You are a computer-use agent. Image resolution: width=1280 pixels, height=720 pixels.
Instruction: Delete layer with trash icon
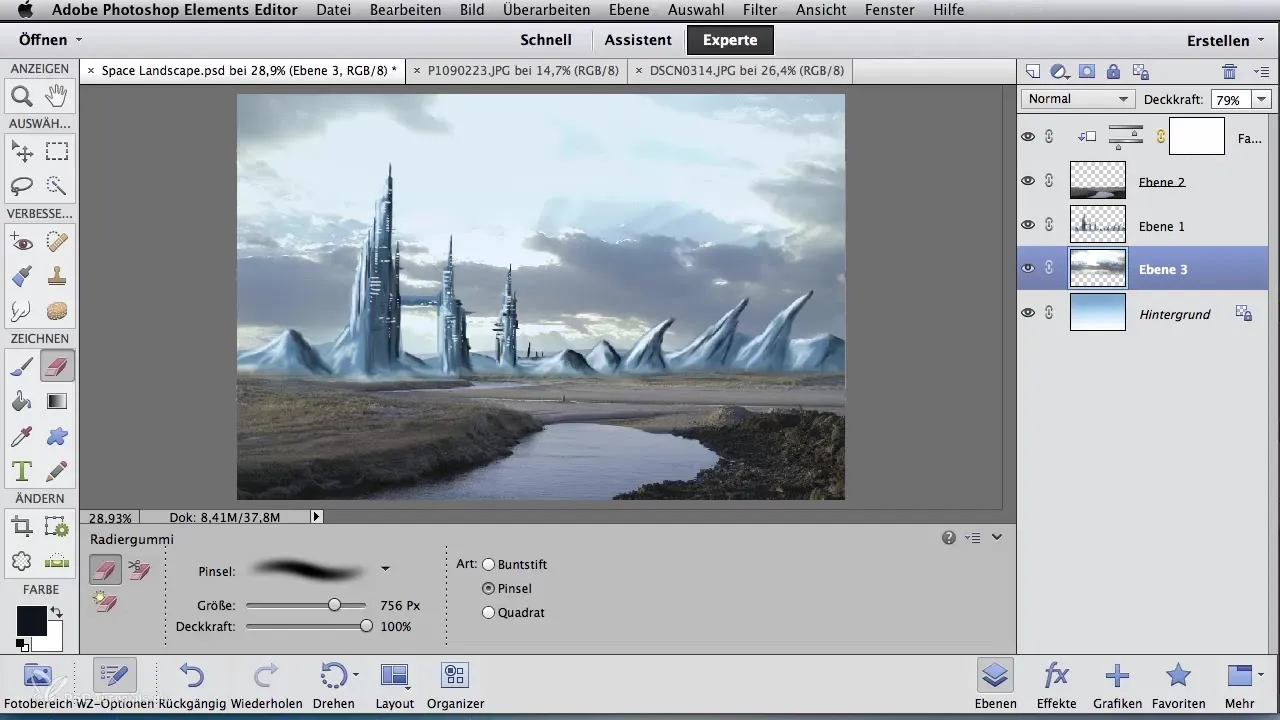point(1230,71)
